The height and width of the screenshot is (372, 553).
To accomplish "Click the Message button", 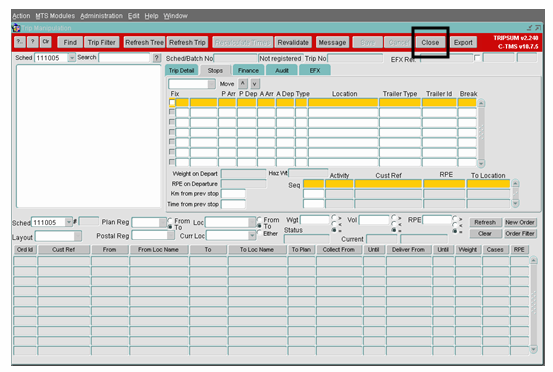I will 332,42.
